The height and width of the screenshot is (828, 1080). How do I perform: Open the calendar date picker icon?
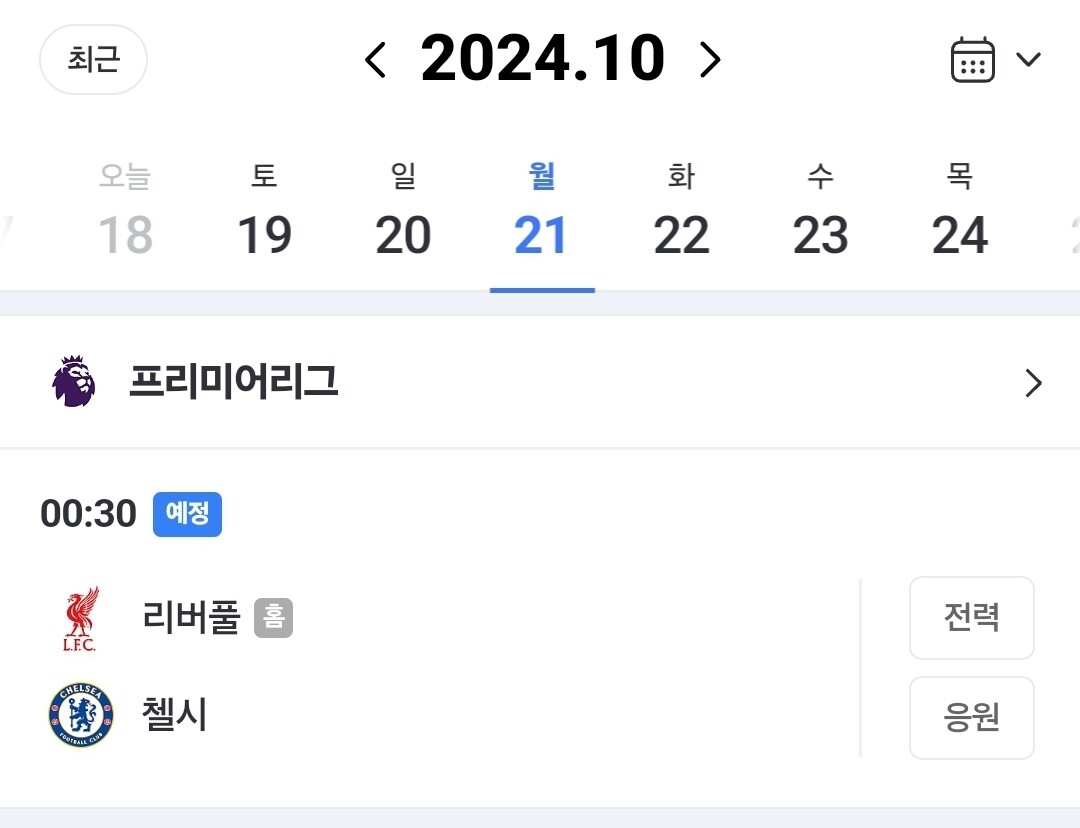[x=971, y=60]
